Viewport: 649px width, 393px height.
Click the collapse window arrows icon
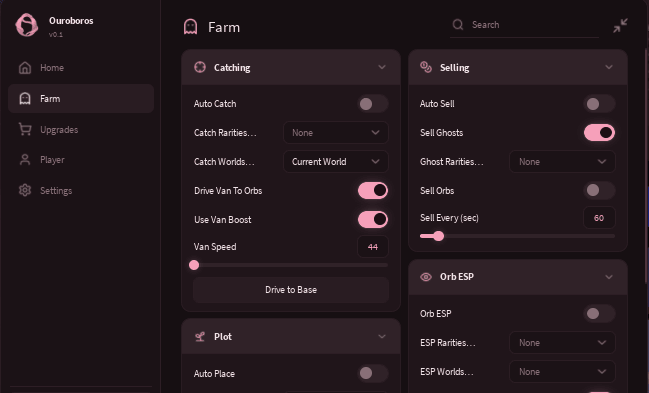click(620, 26)
